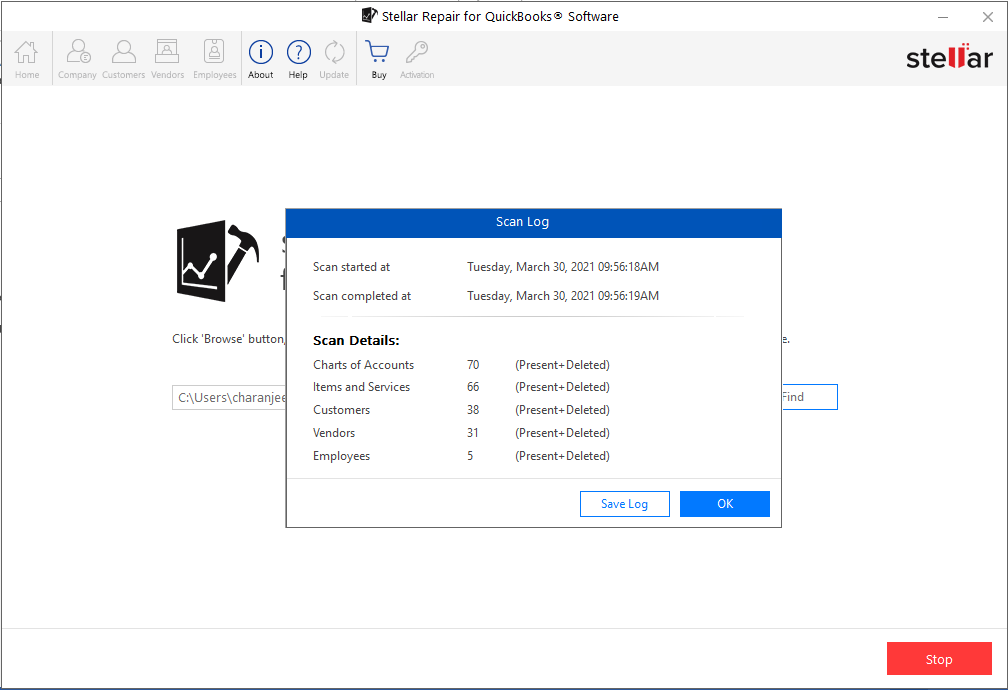Show the About information icon
1008x690 pixels.
260,59
